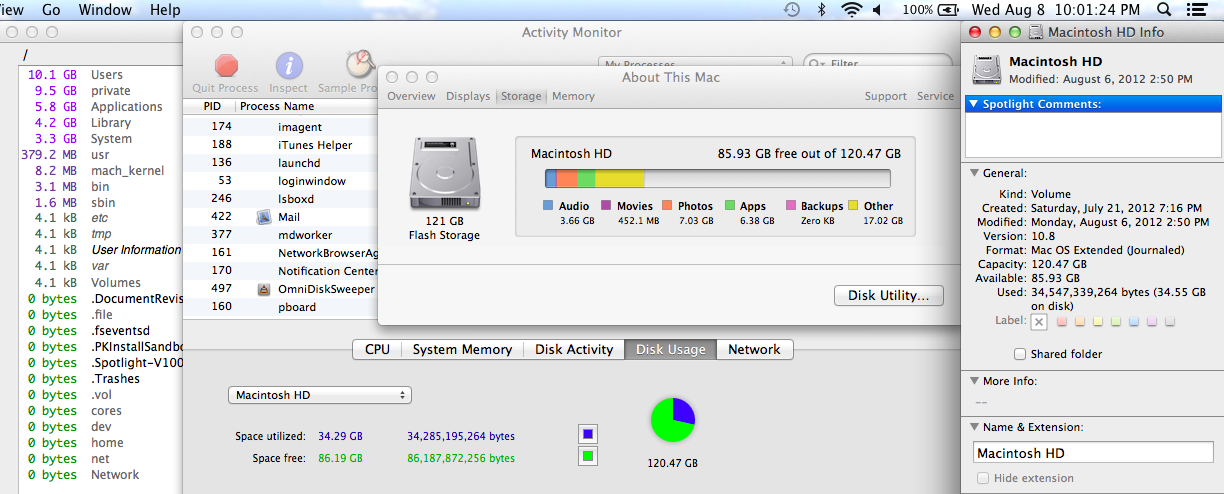Open the Service link in About This Mac
The image size is (1224, 494).
935,96
